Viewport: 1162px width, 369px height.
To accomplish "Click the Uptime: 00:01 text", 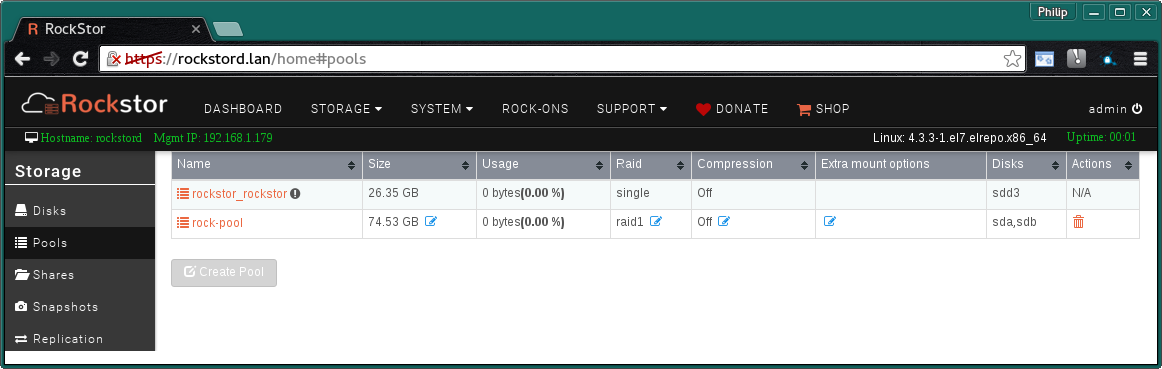I will pyautogui.click(x=1101, y=138).
